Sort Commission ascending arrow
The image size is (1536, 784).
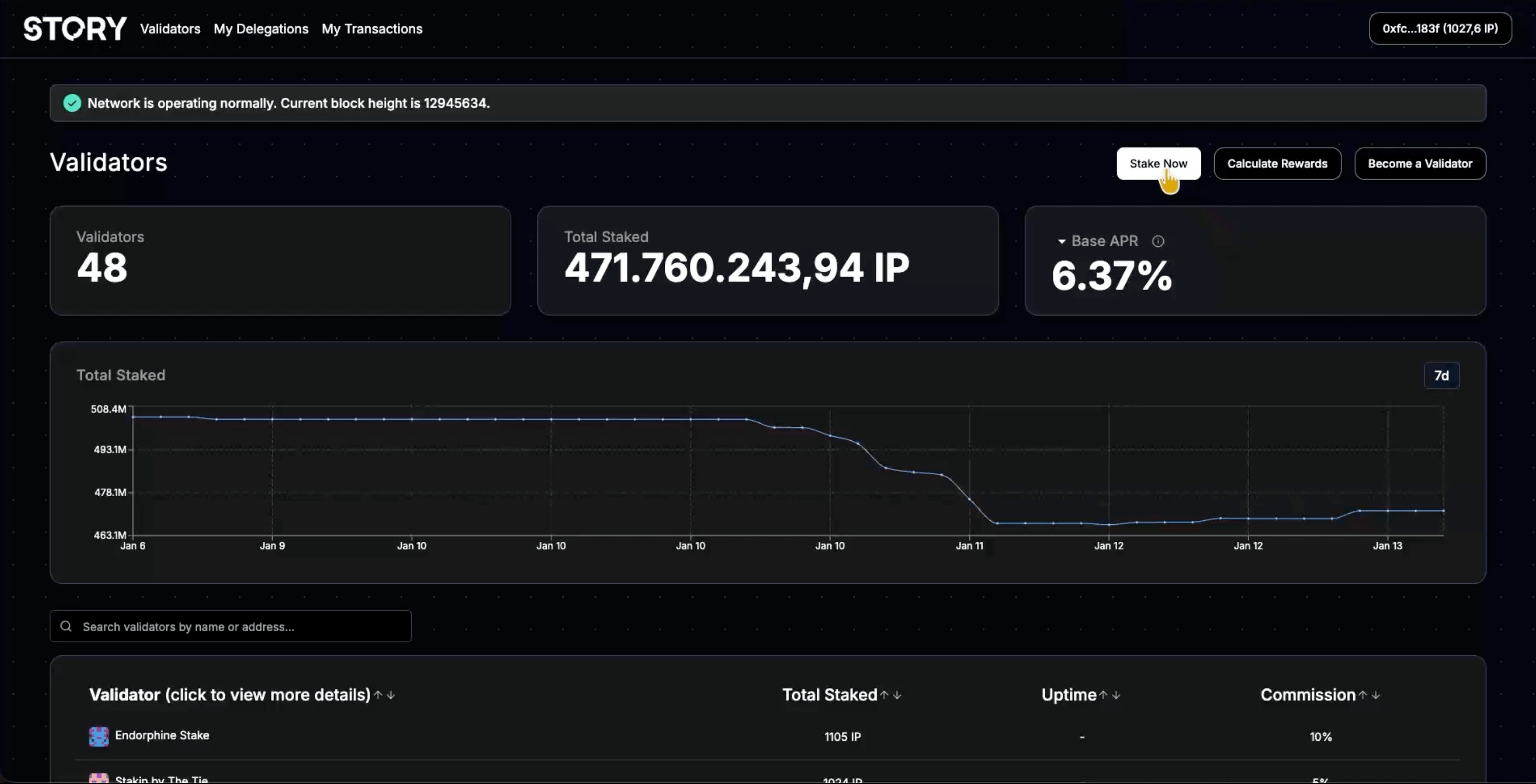click(x=1362, y=695)
